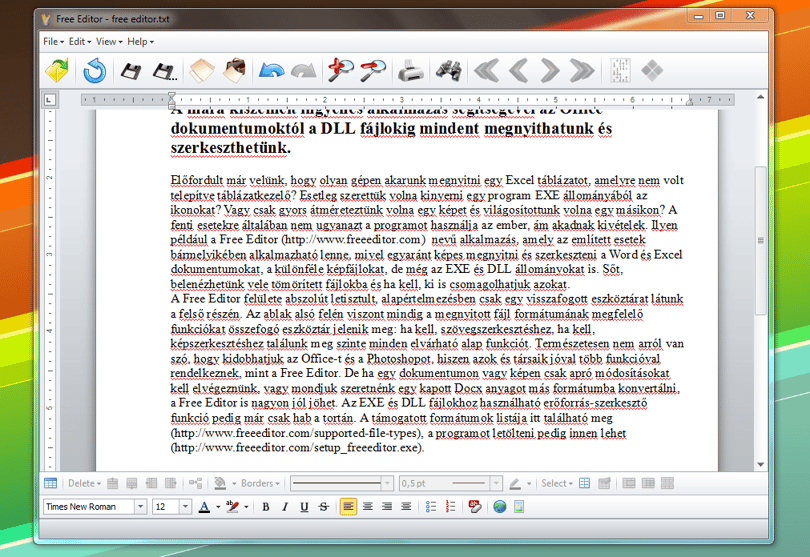The width and height of the screenshot is (810, 557).
Task: Toggle Bold formatting
Action: 266,507
